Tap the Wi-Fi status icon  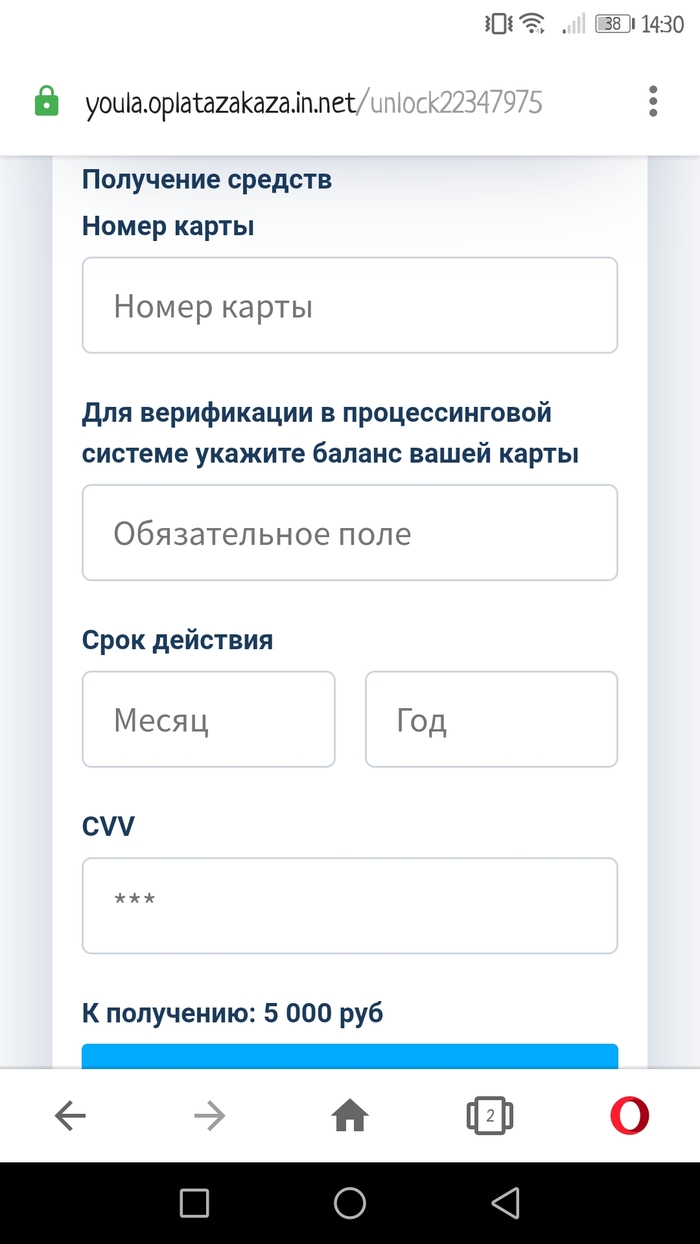(531, 24)
